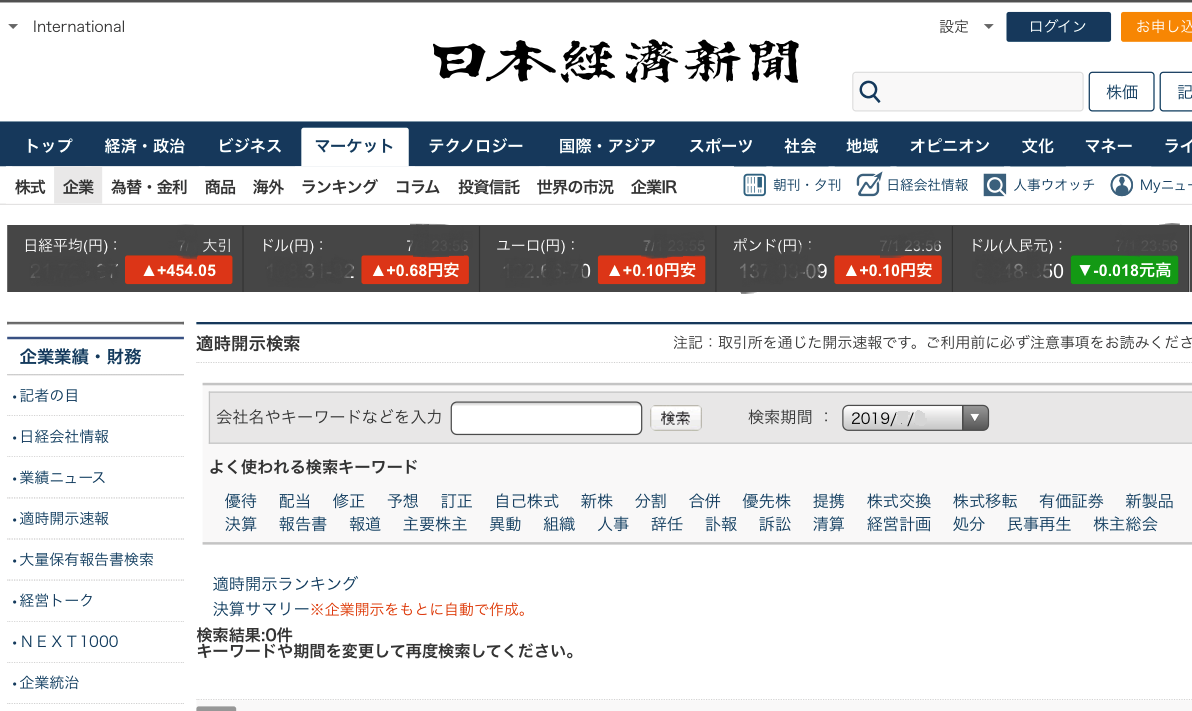
Task: Open the コラム sub-menu item
Action: (x=417, y=187)
